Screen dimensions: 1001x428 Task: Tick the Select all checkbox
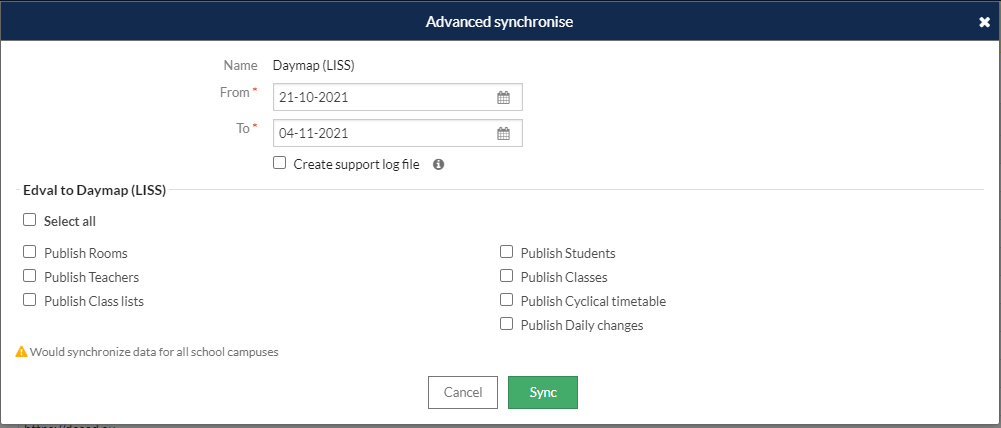click(x=29, y=220)
